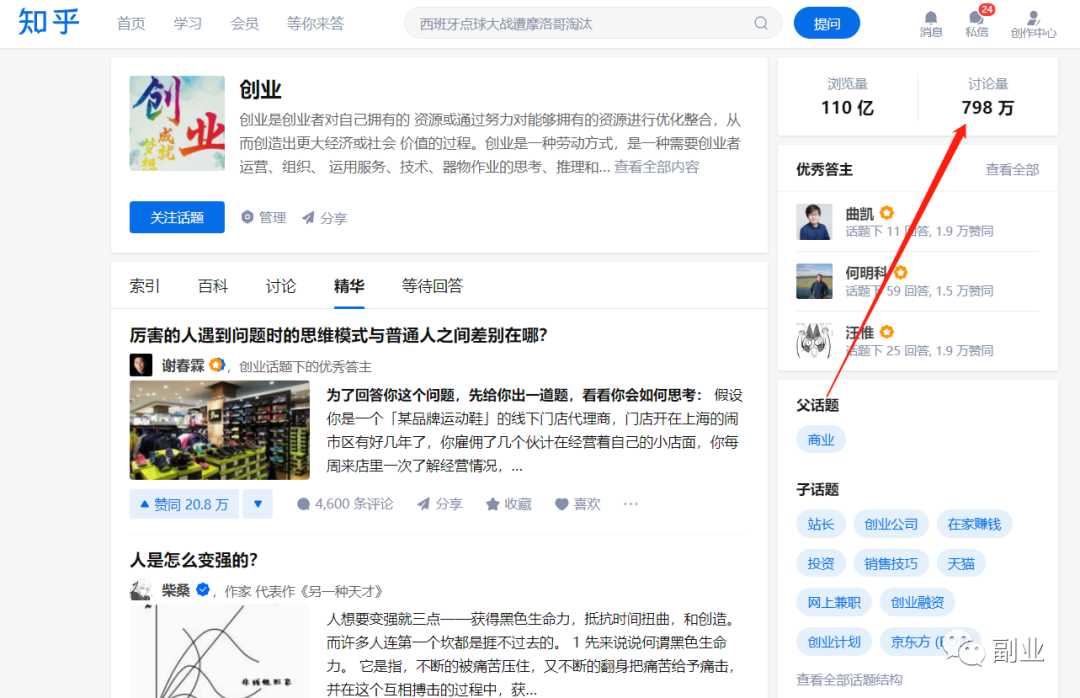Click the search input field
This screenshot has width=1080, height=698.
pos(580,23)
